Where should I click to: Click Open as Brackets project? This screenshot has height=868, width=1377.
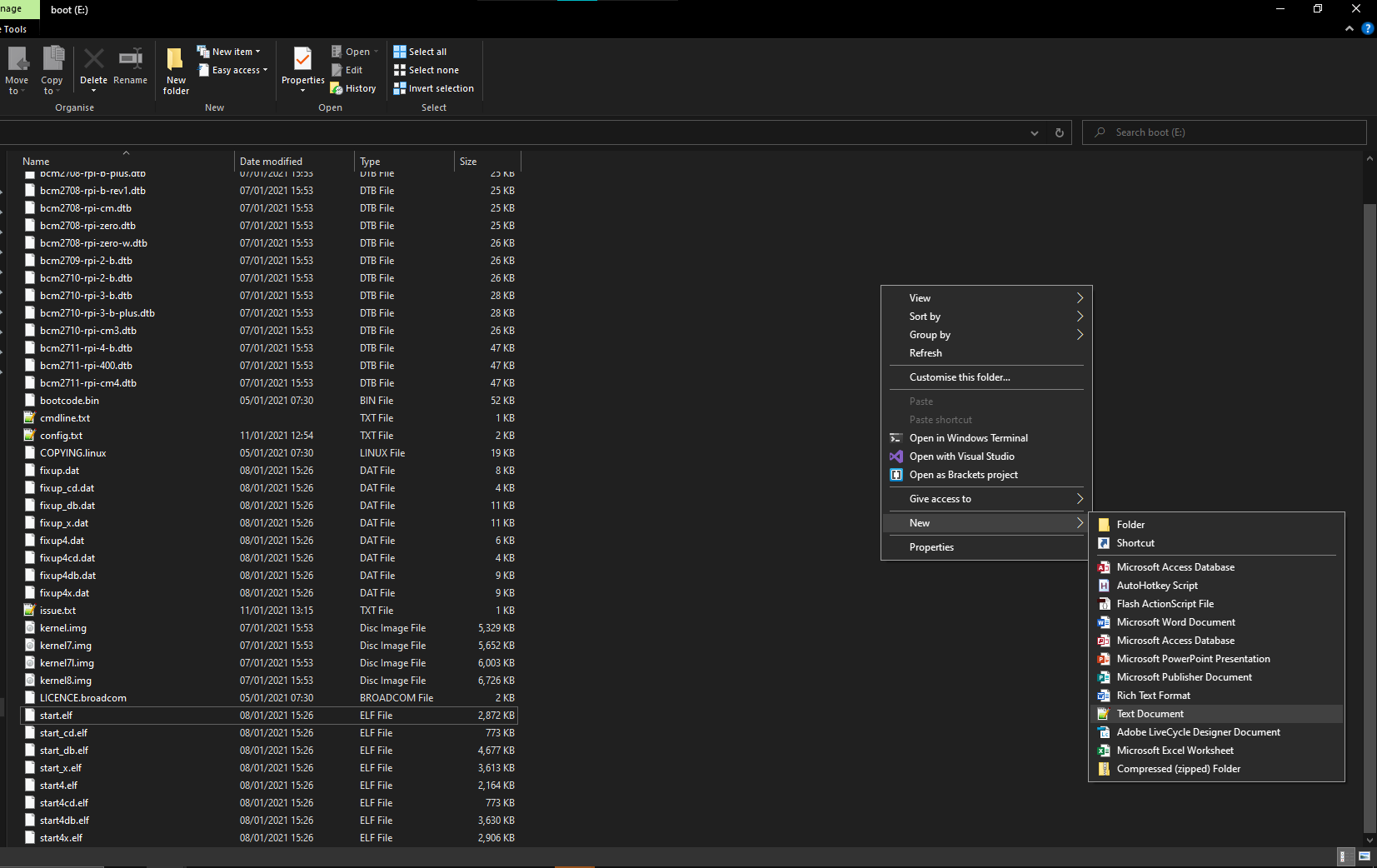pyautogui.click(x=985, y=475)
